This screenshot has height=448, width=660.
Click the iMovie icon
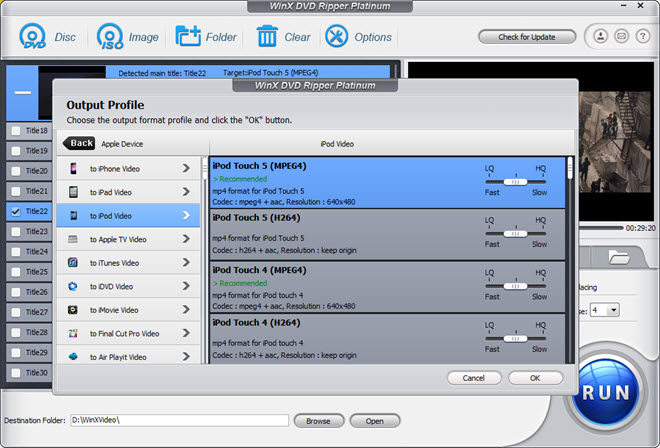[x=73, y=310]
